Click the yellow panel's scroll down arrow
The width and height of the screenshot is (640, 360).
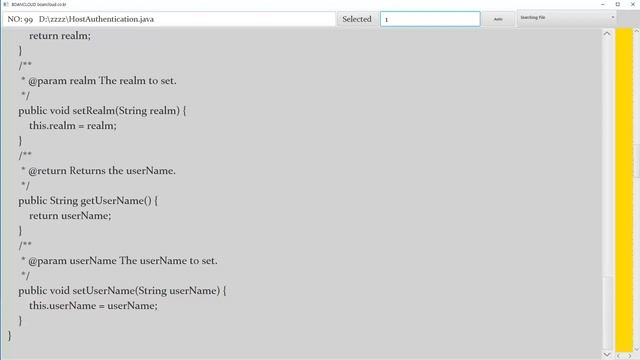tap(636, 349)
